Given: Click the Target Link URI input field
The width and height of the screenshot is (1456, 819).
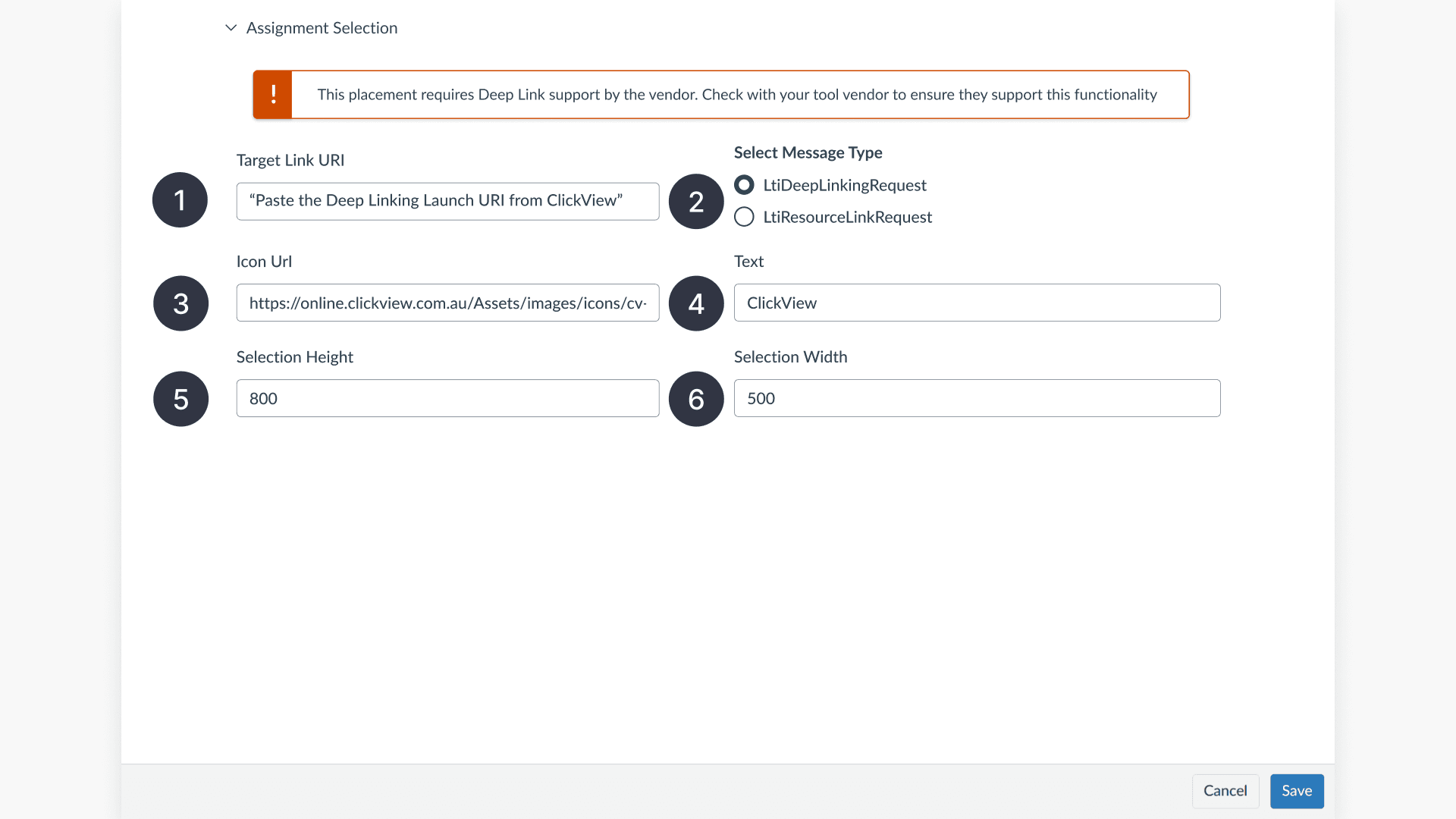Looking at the screenshot, I should click(447, 201).
